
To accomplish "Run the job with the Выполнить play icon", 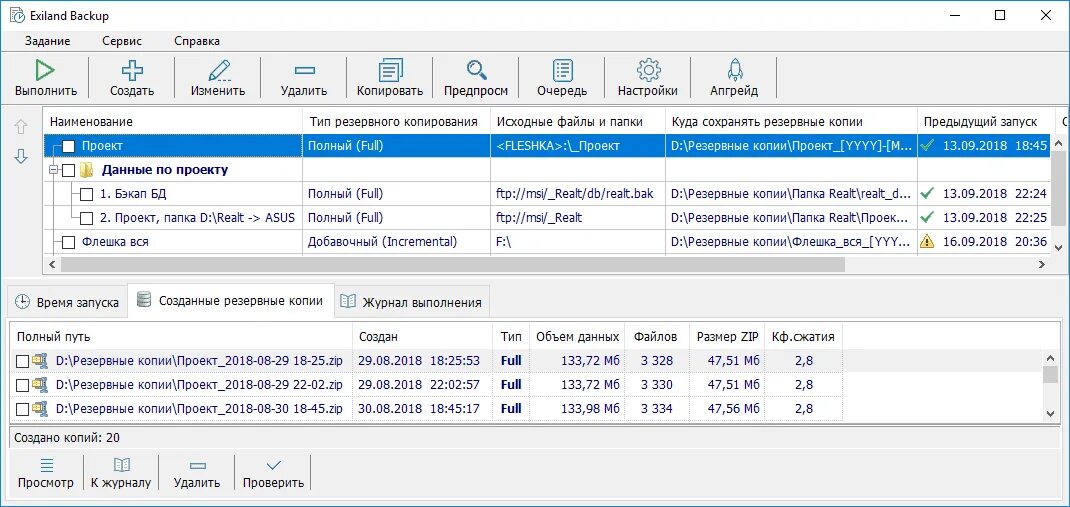I will pos(46,70).
